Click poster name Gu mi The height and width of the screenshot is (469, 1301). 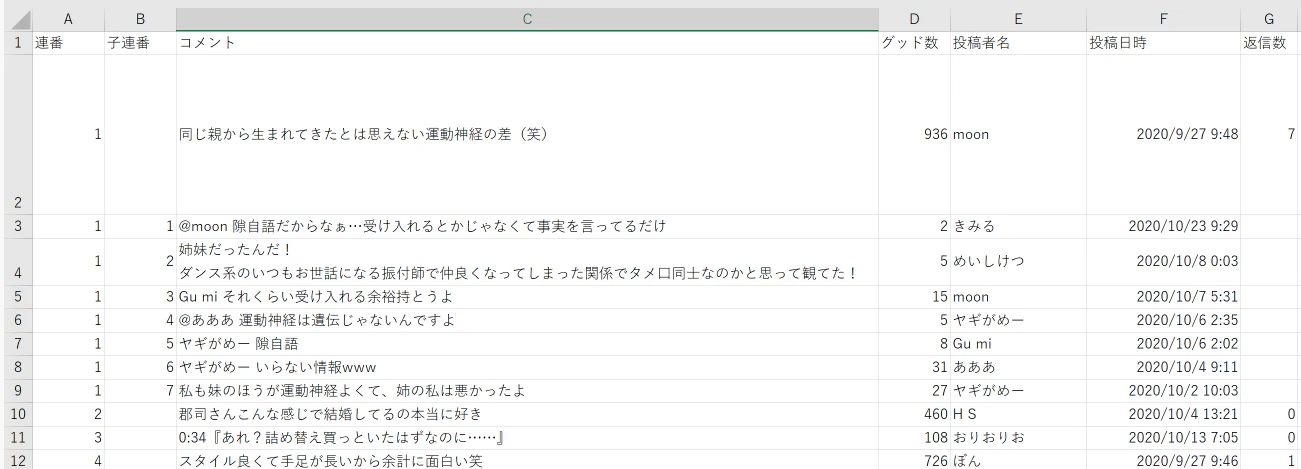1018,344
